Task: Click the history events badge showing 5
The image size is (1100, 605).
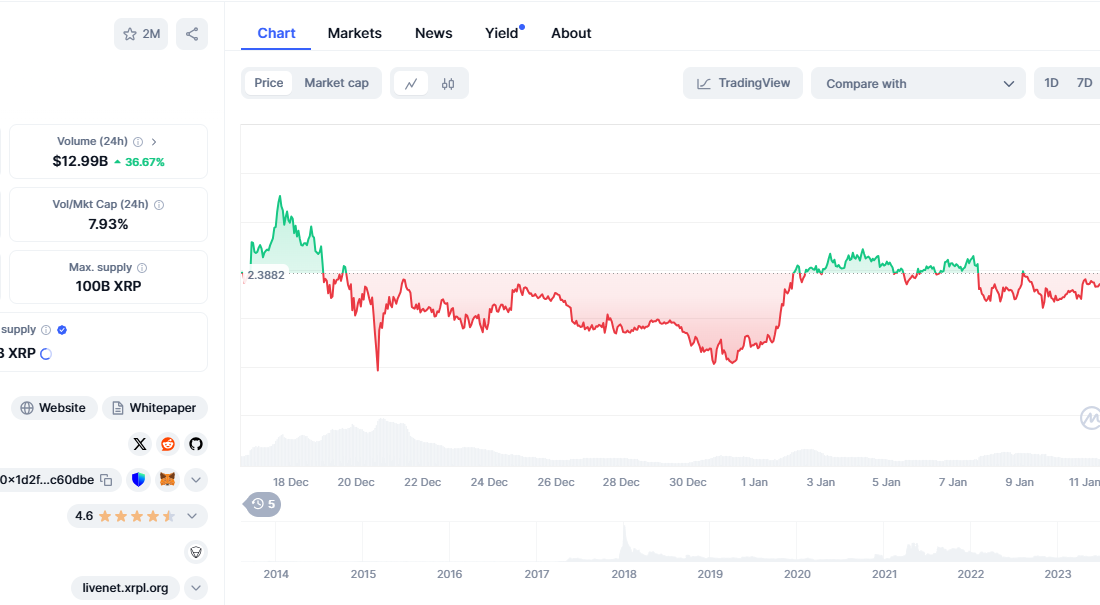Action: pos(263,504)
